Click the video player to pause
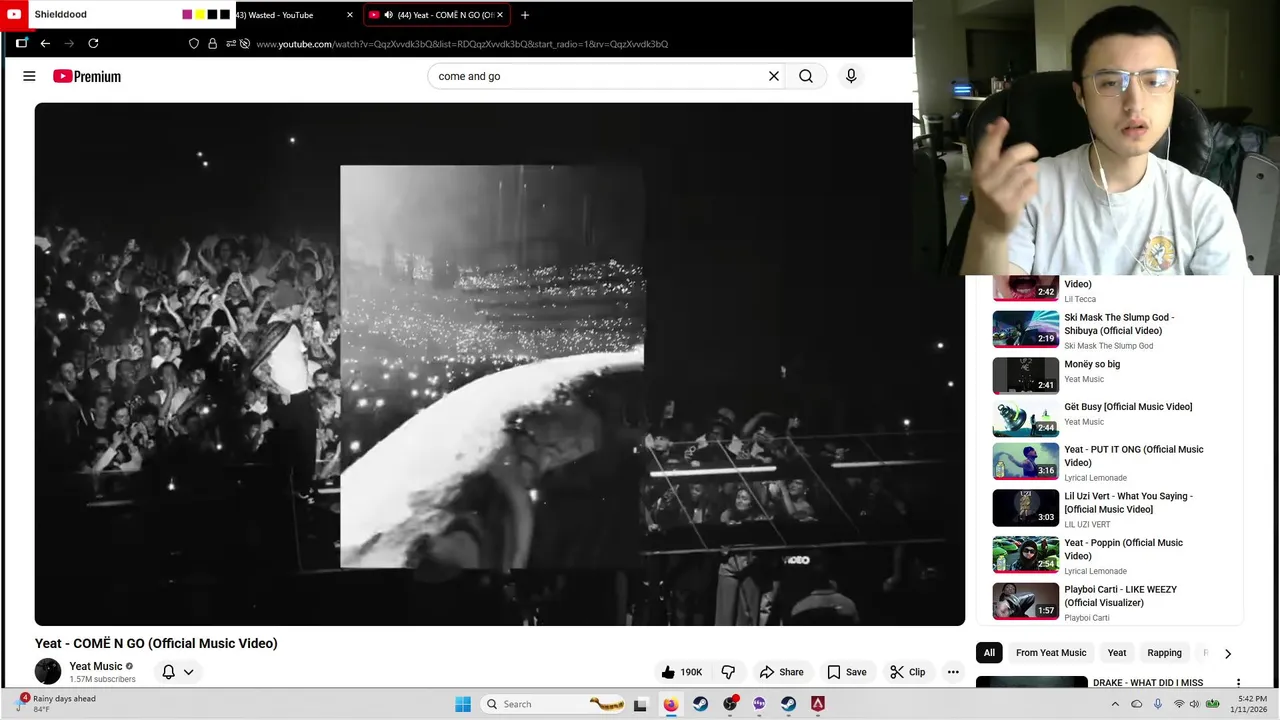Image resolution: width=1280 pixels, height=720 pixels. click(499, 364)
